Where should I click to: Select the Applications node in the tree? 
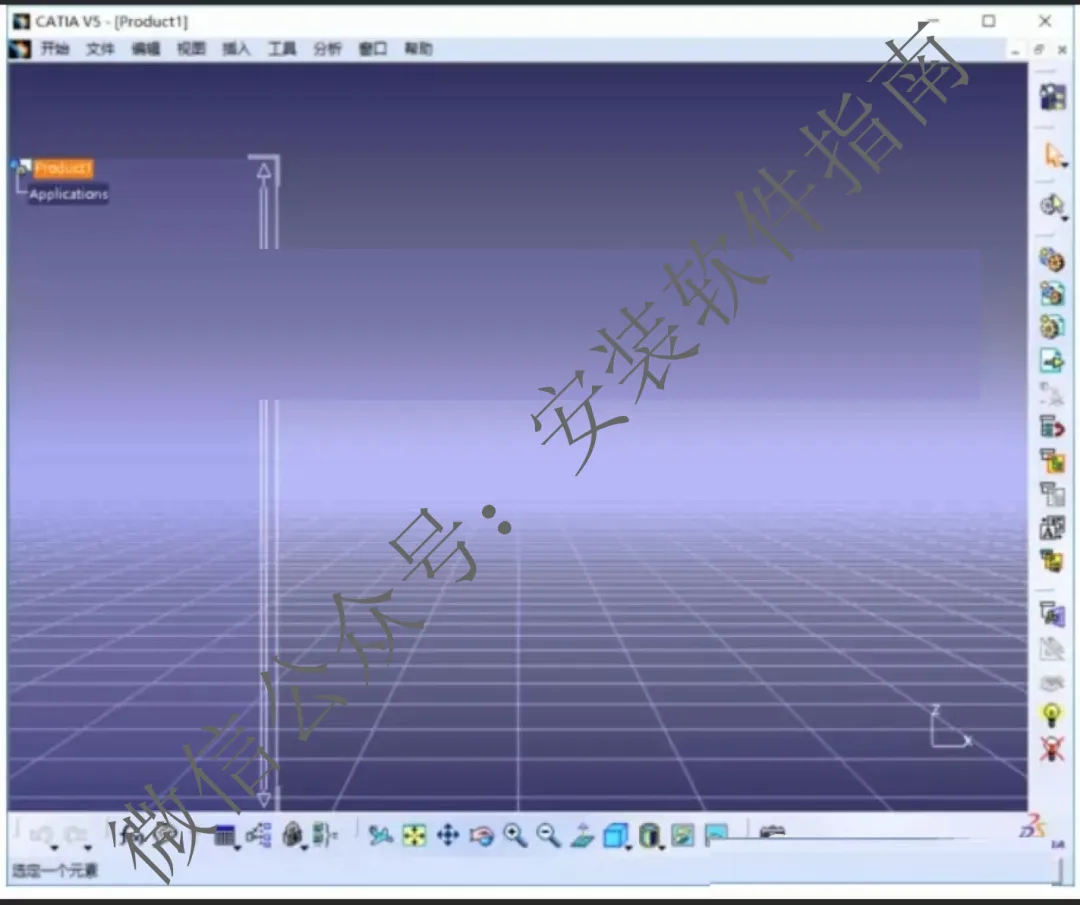click(68, 194)
